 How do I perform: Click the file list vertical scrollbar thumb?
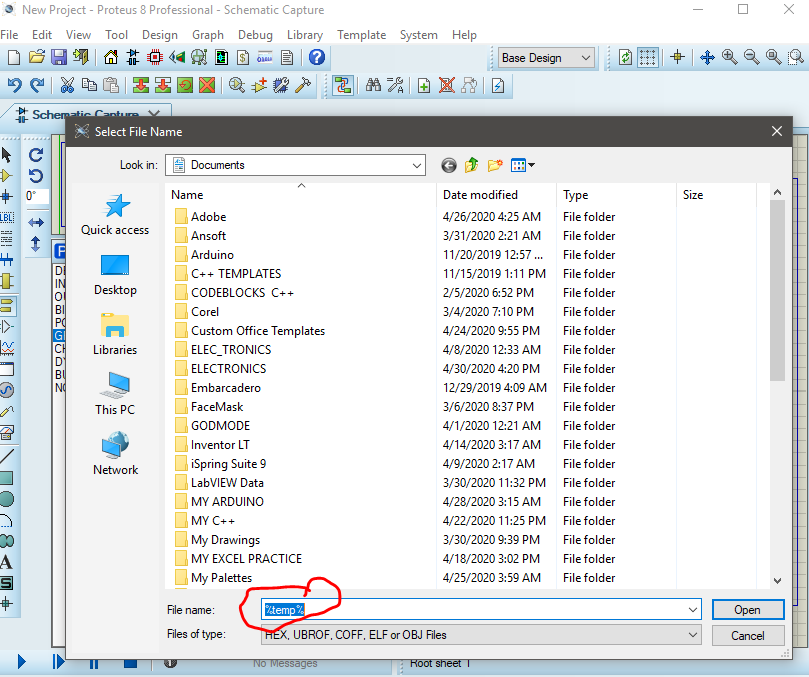point(778,291)
